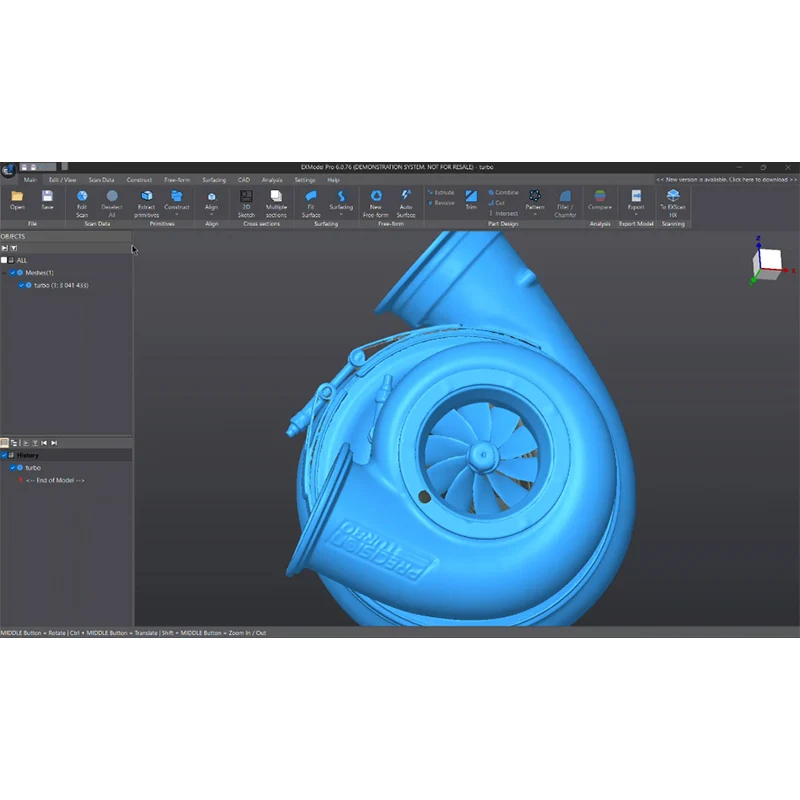Click the first history panel view icon
The width and height of the screenshot is (800, 800).
tap(5, 443)
